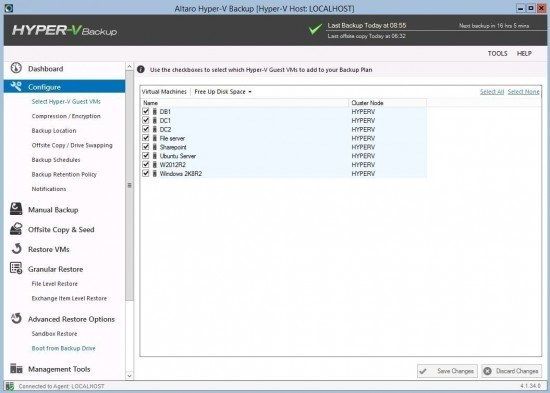Screen dimensions: 550x393
Task: Click the agent connection icon in status bar
Action: [9, 386]
